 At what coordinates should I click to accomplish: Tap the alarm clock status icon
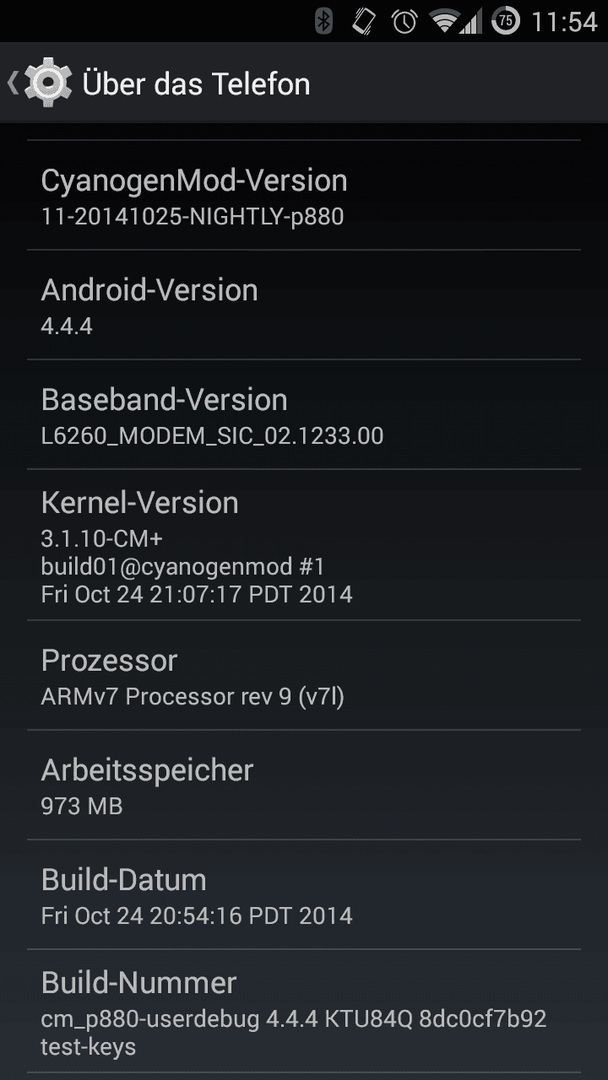405,21
